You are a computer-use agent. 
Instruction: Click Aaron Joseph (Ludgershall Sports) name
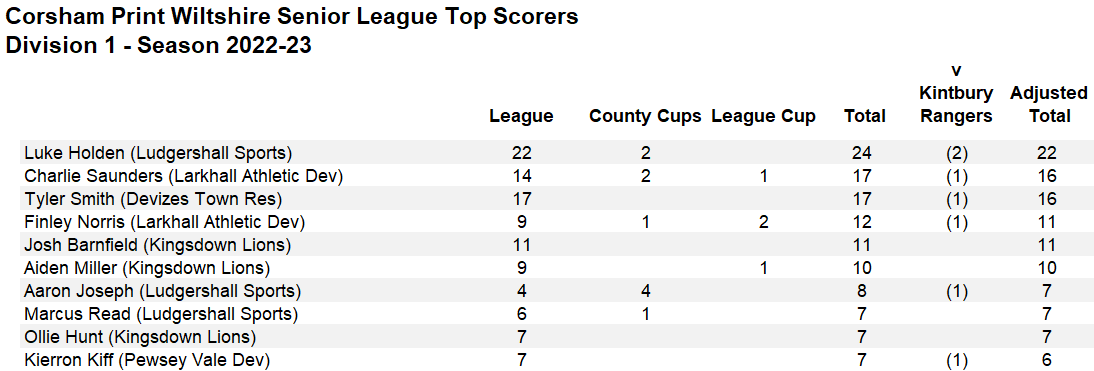coord(162,291)
